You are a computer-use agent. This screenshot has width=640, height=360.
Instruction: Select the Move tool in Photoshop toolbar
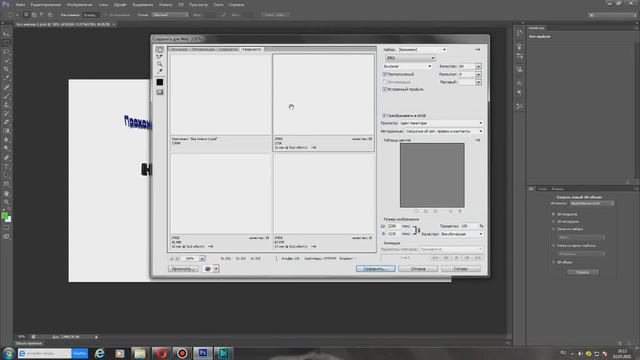click(x=6, y=34)
